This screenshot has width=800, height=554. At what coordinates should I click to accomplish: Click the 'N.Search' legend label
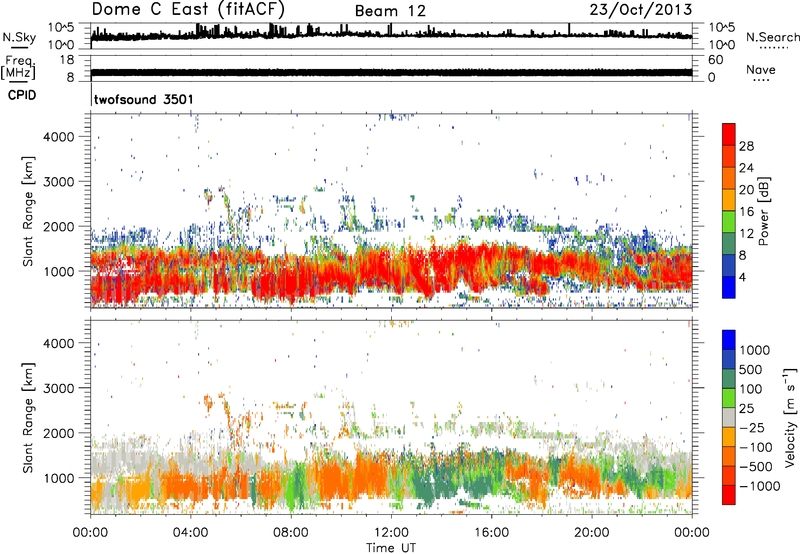(x=773, y=37)
